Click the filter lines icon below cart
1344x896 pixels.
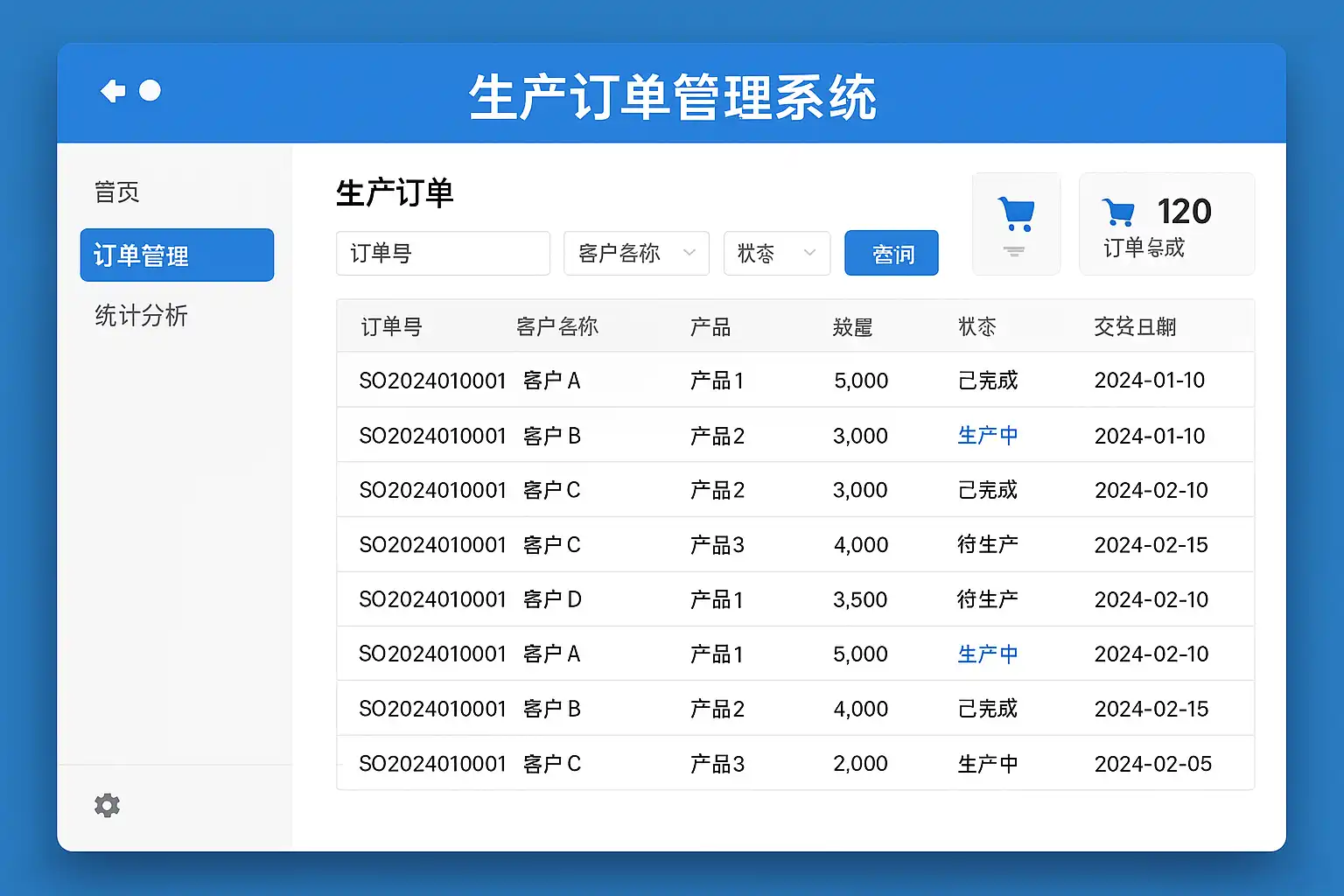click(x=1014, y=252)
